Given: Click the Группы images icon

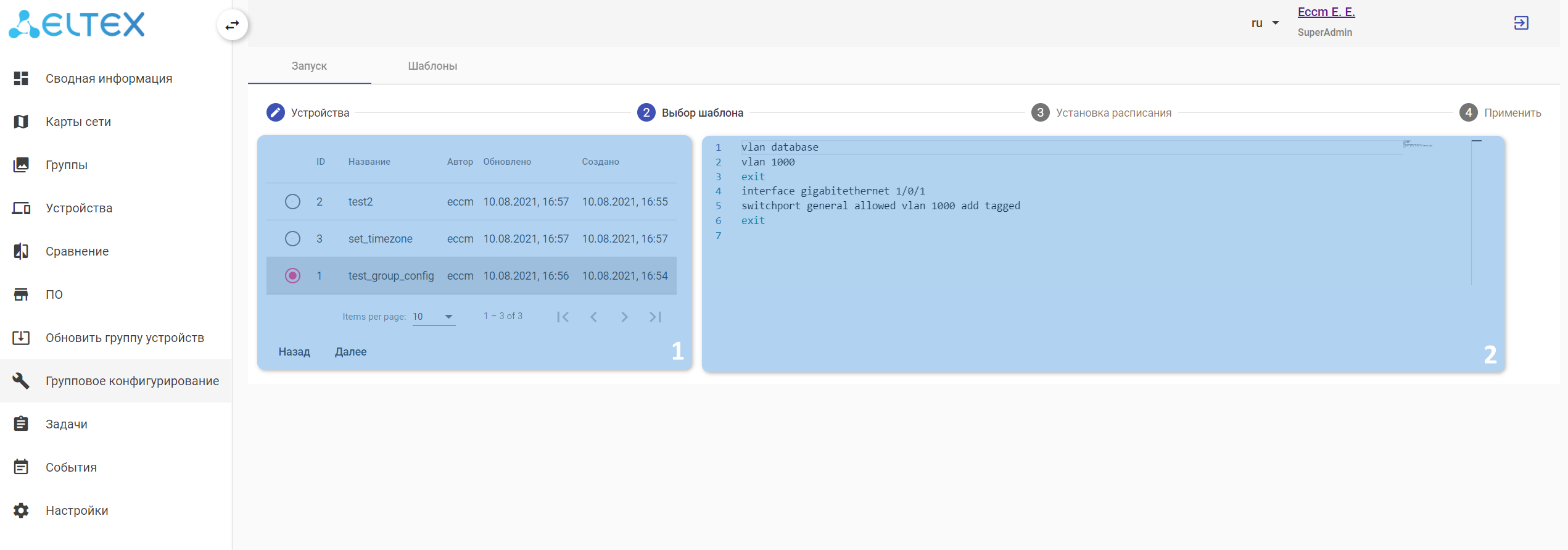Looking at the screenshot, I should tap(21, 165).
